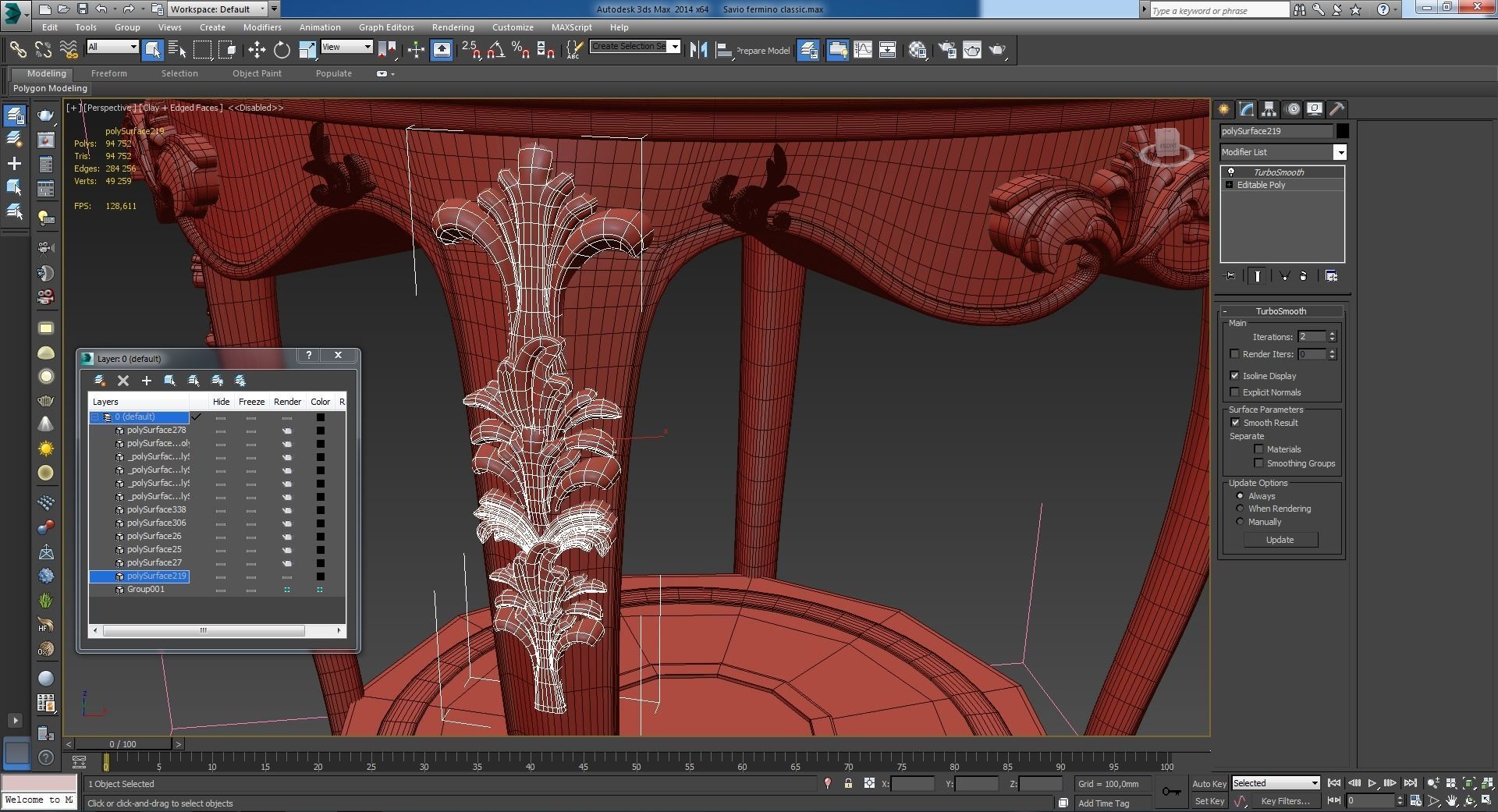This screenshot has width=1498, height=812.
Task: Click the color swatch for polySurface278 layer row
Action: pos(320,430)
